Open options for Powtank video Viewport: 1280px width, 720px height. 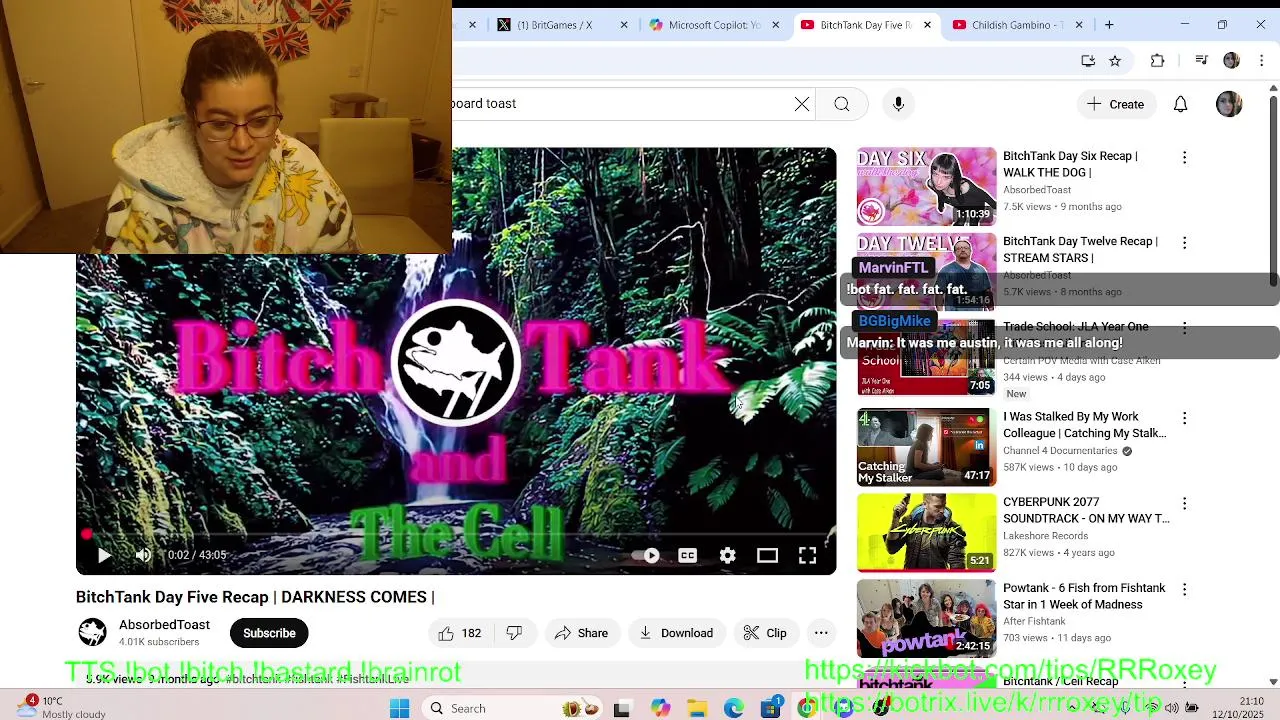[1184, 589]
